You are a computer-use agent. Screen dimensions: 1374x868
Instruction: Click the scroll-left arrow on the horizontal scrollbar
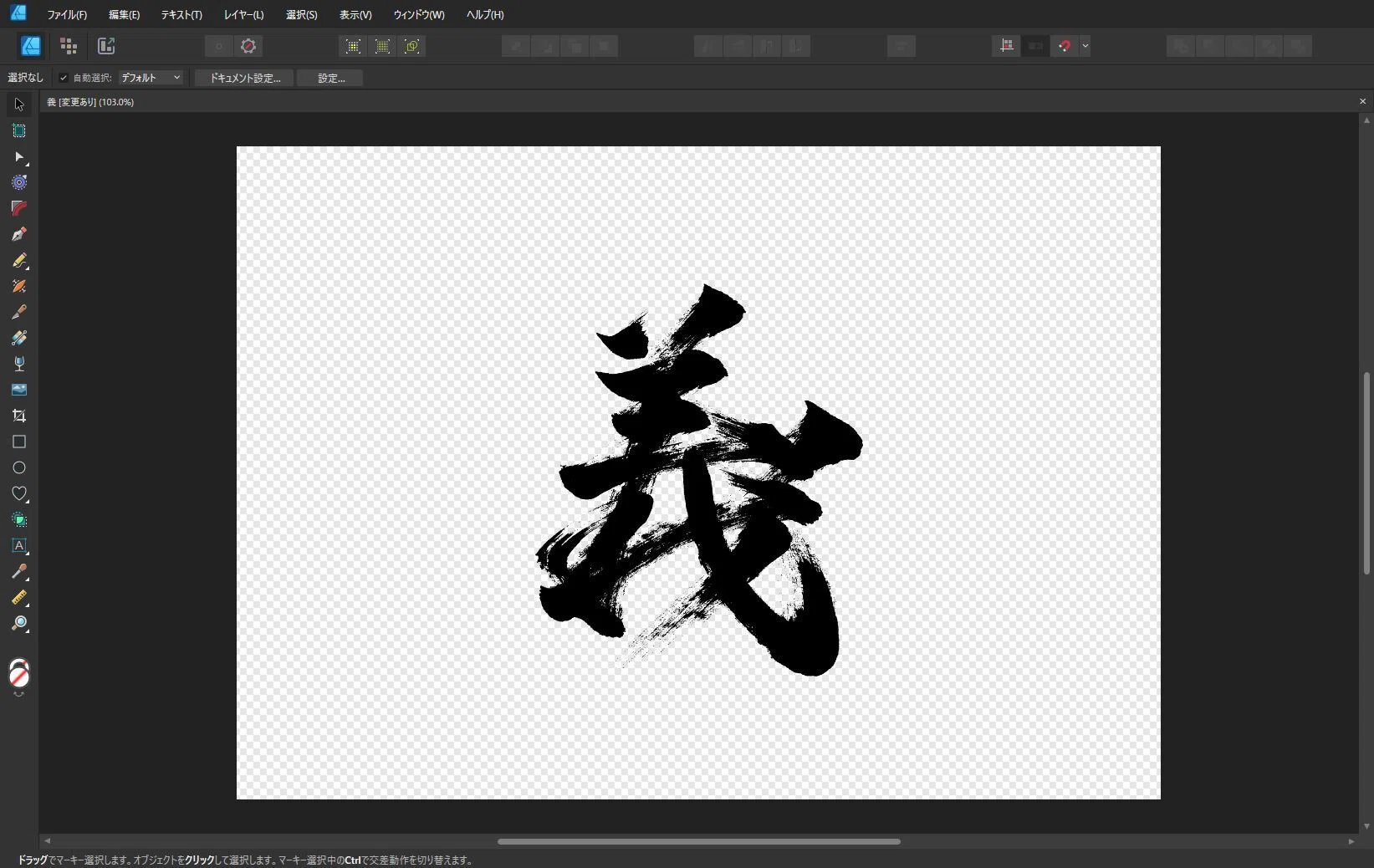[47, 841]
